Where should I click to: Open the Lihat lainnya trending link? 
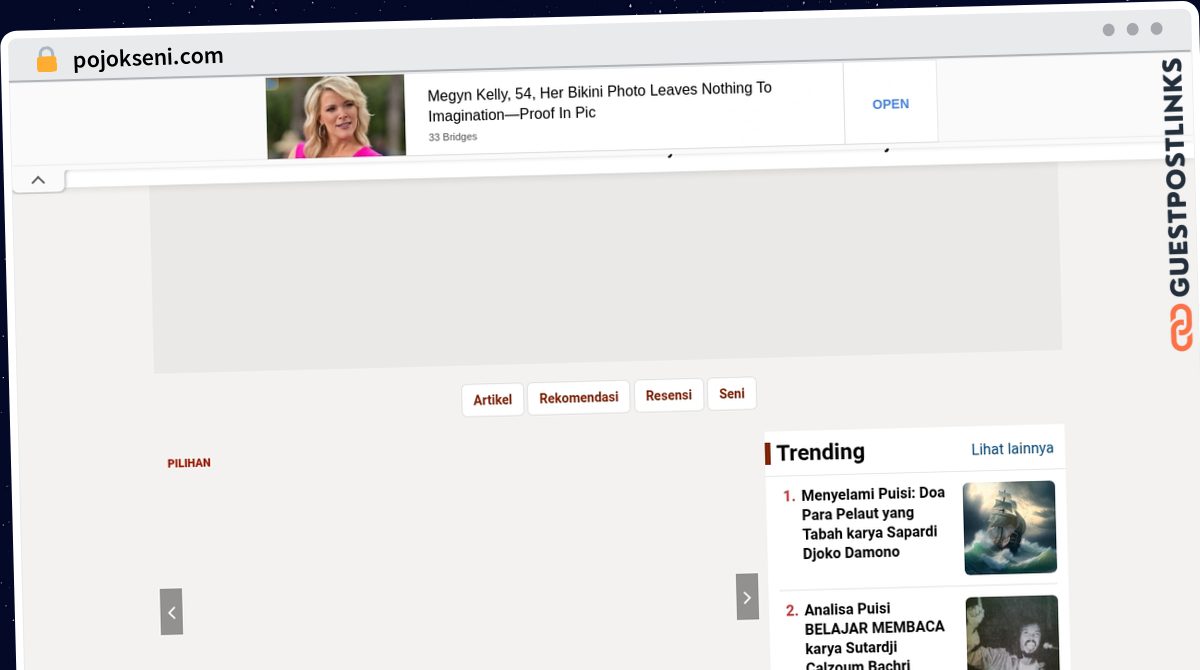click(x=1012, y=449)
